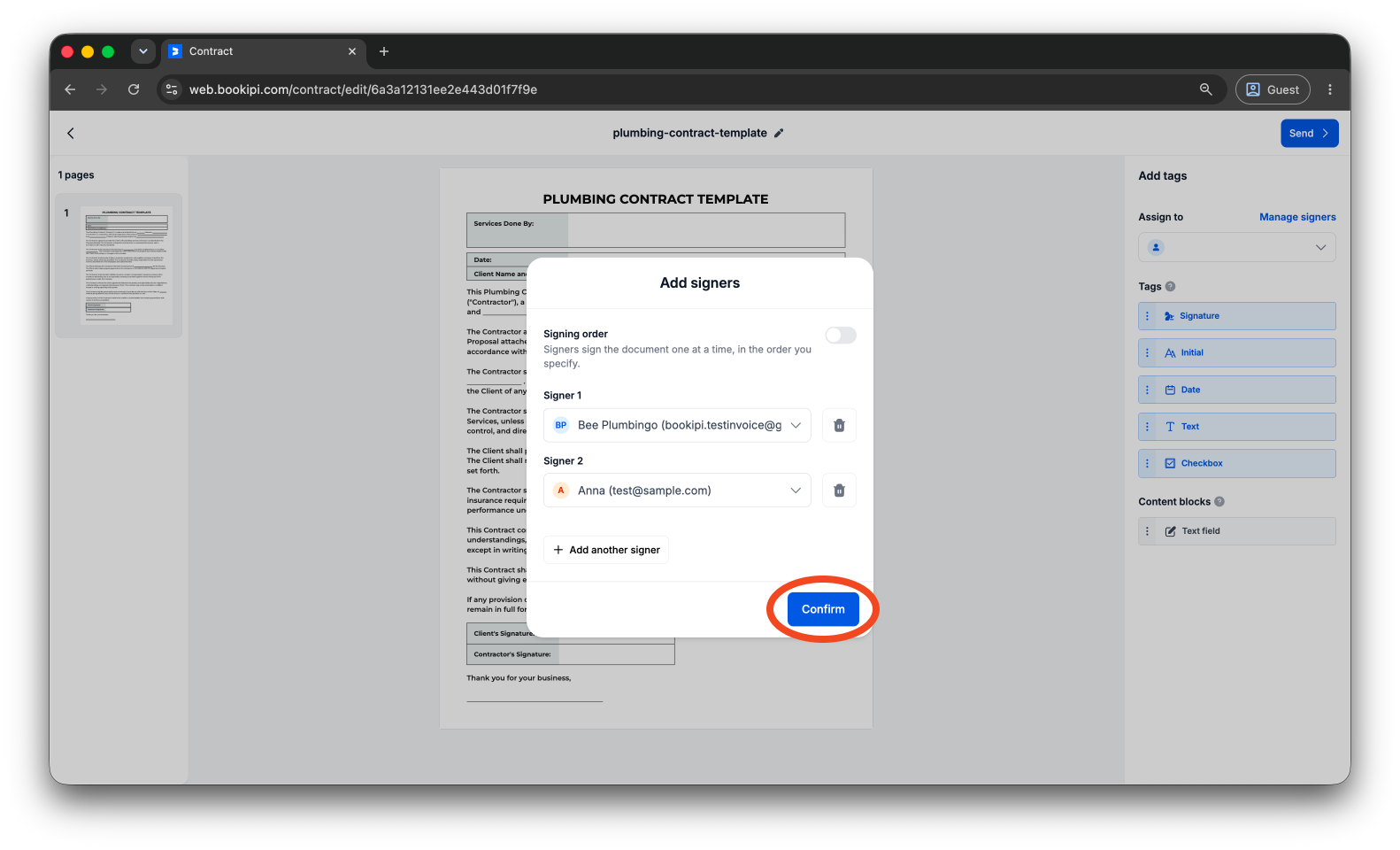Click the Date tag drag handle
1400x850 pixels.
pos(1148,390)
